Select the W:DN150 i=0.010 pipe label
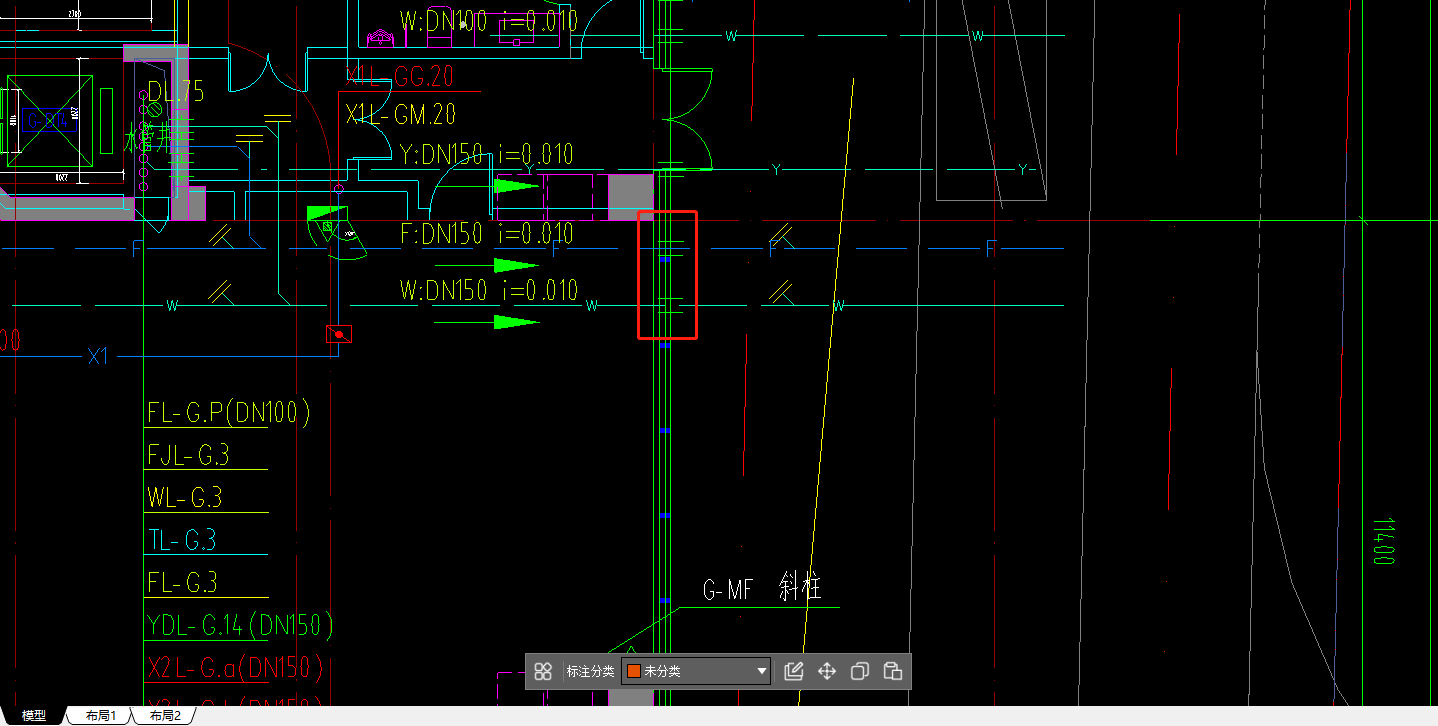This screenshot has width=1438, height=726. 489,290
